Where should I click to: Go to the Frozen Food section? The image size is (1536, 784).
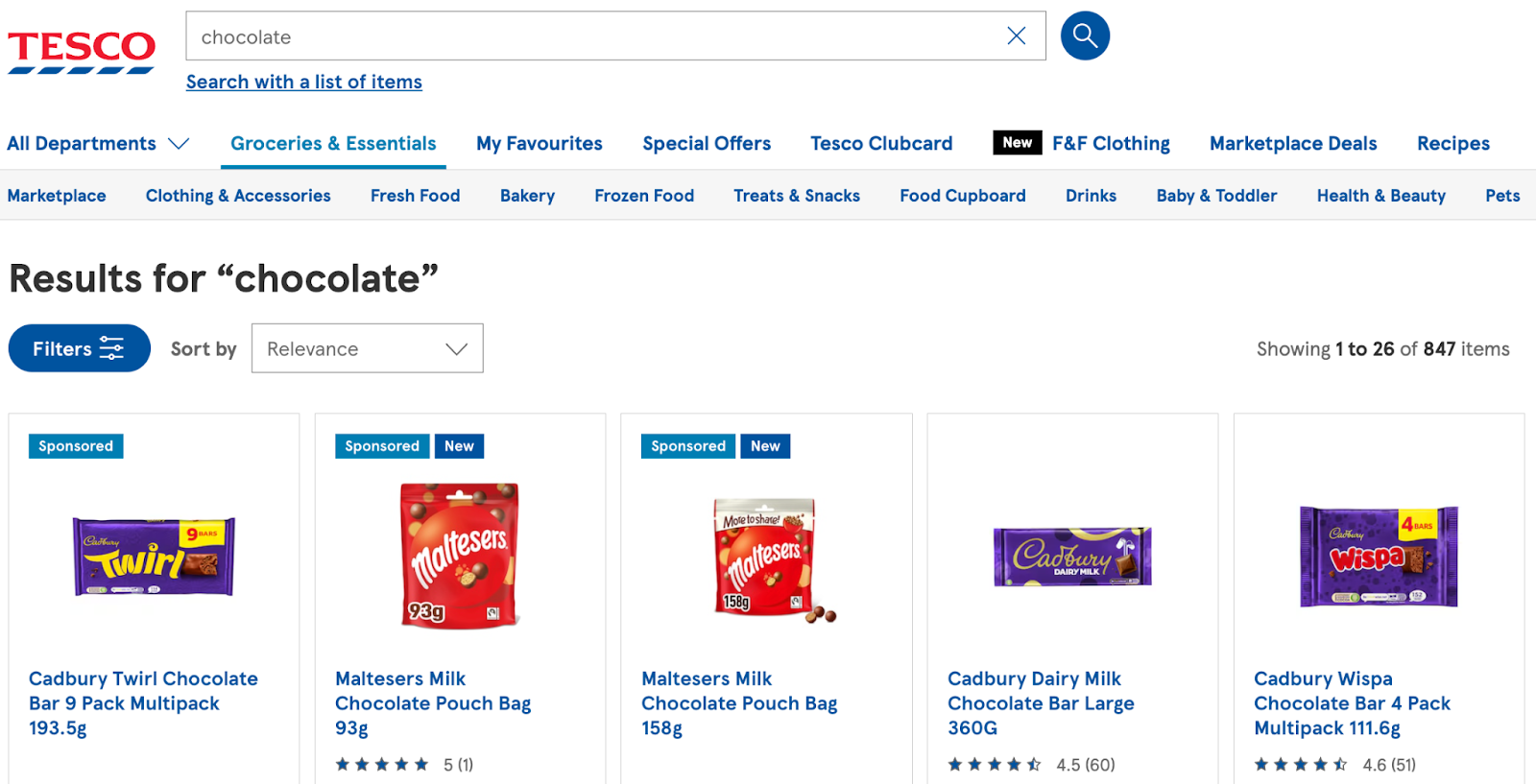pyautogui.click(x=644, y=195)
